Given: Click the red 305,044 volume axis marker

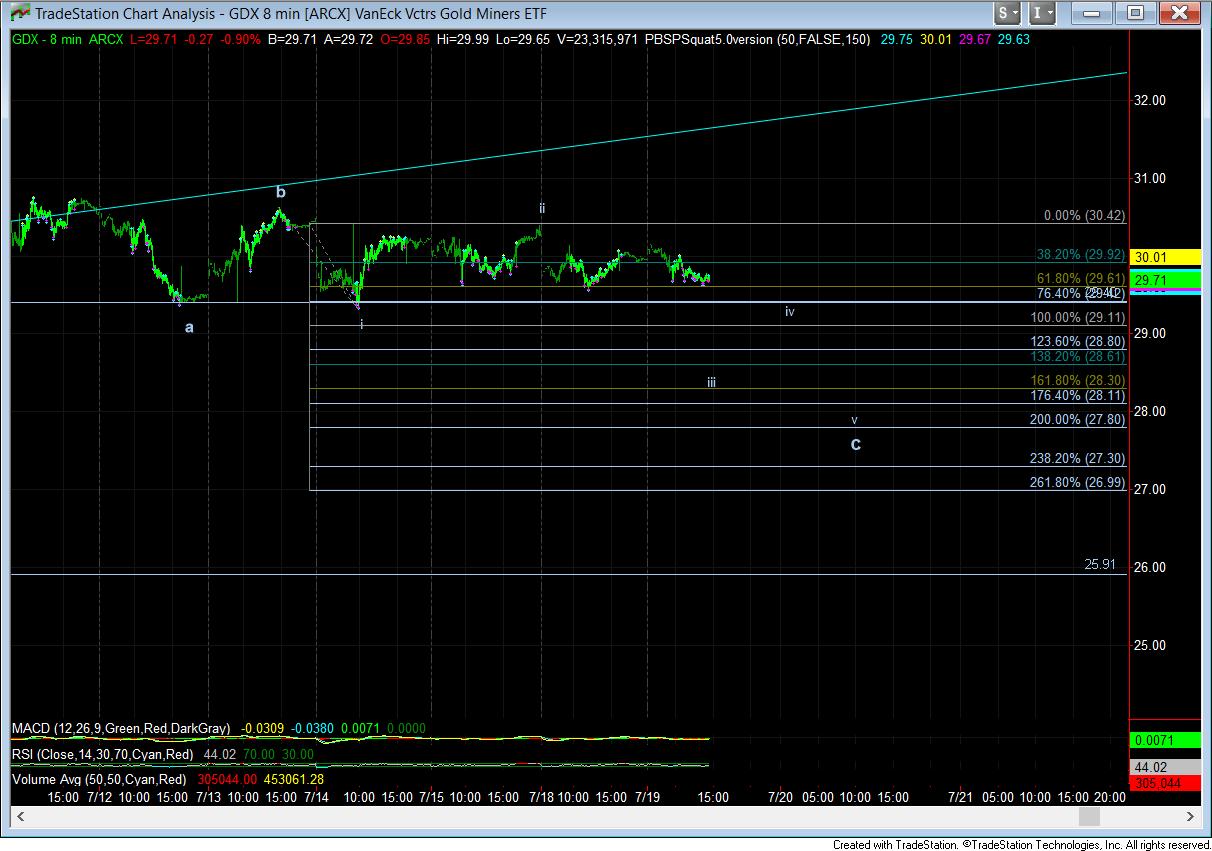Looking at the screenshot, I should point(1163,783).
